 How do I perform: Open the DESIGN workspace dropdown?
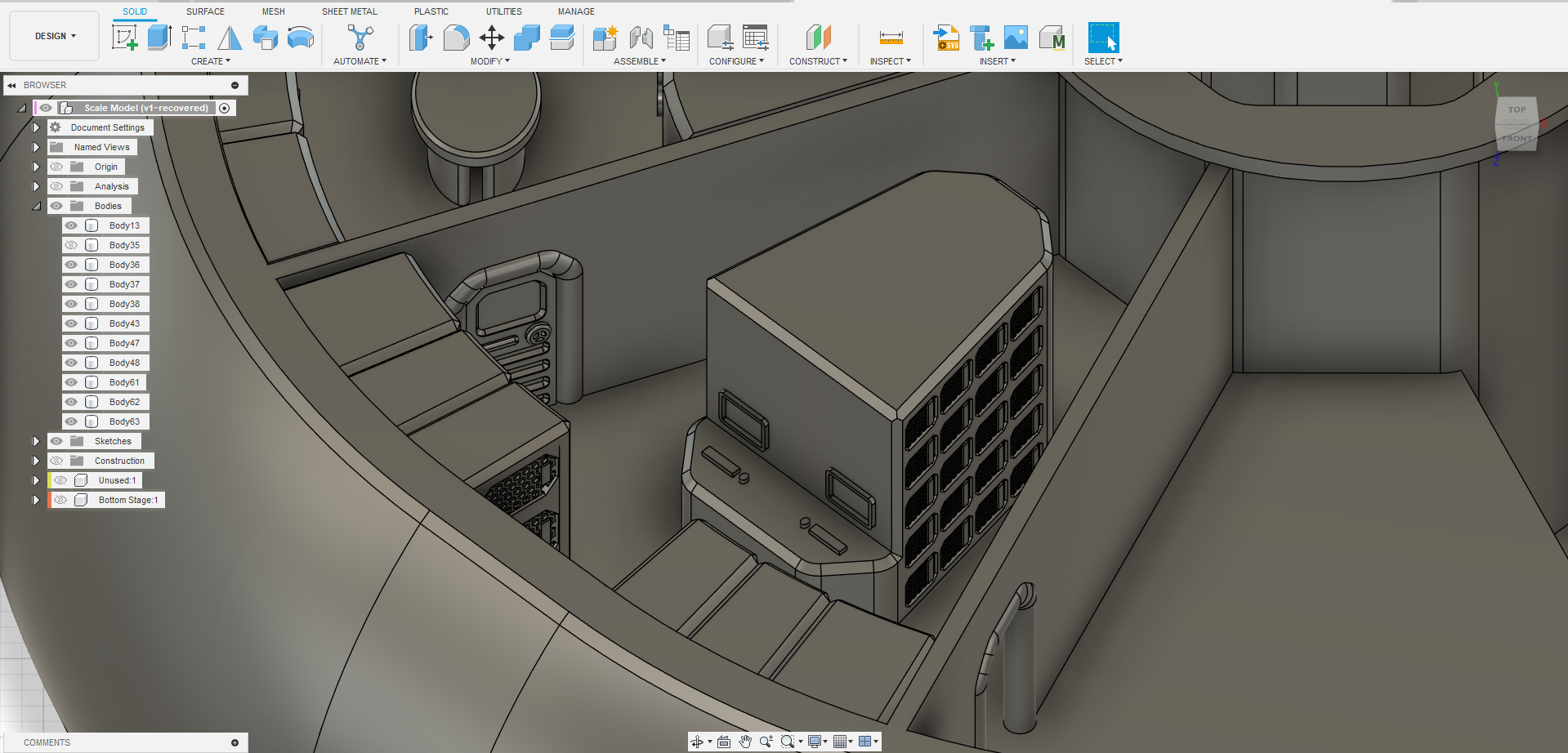pos(55,36)
